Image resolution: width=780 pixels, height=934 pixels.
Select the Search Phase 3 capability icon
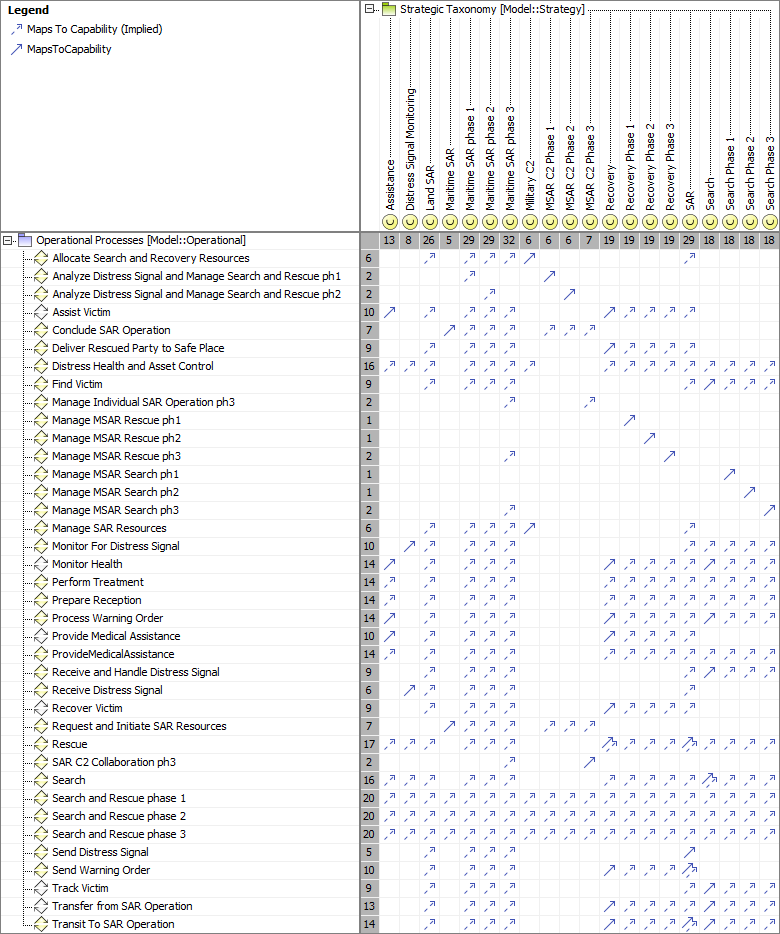coord(770,222)
